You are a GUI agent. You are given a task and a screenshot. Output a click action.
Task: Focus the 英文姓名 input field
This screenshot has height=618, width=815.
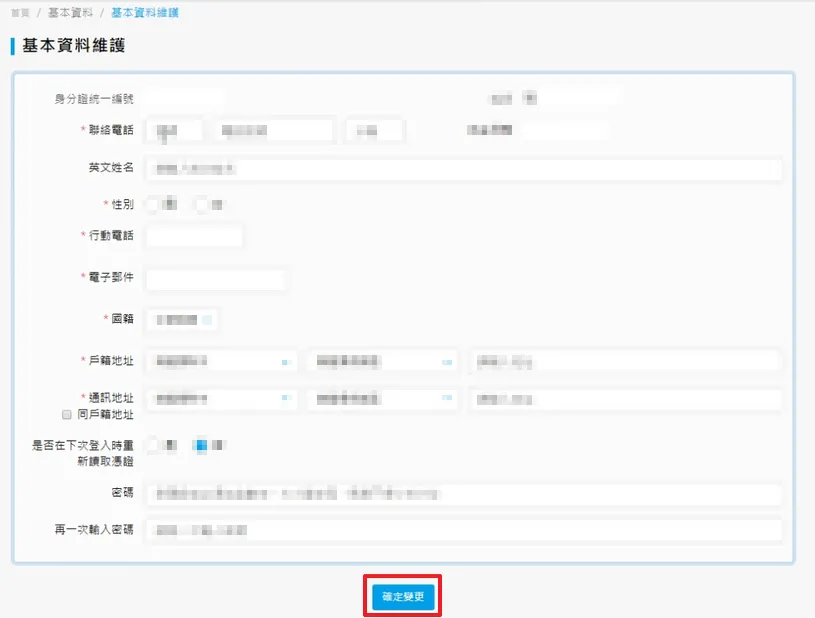(464, 169)
